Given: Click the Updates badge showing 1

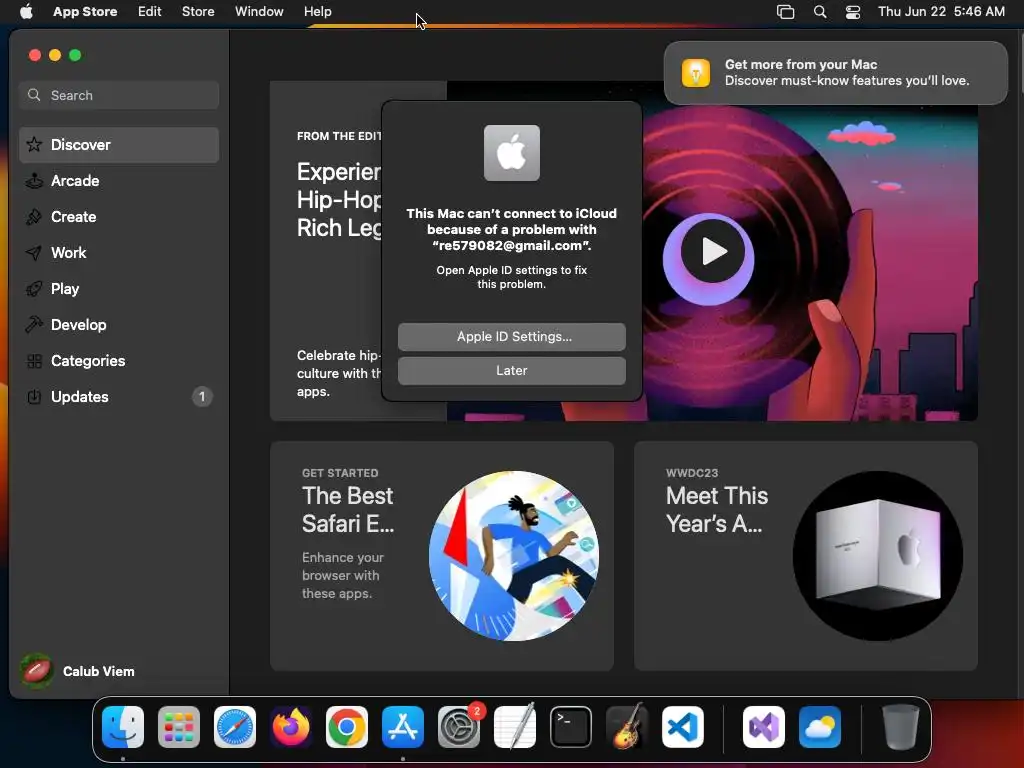Looking at the screenshot, I should coord(202,396).
